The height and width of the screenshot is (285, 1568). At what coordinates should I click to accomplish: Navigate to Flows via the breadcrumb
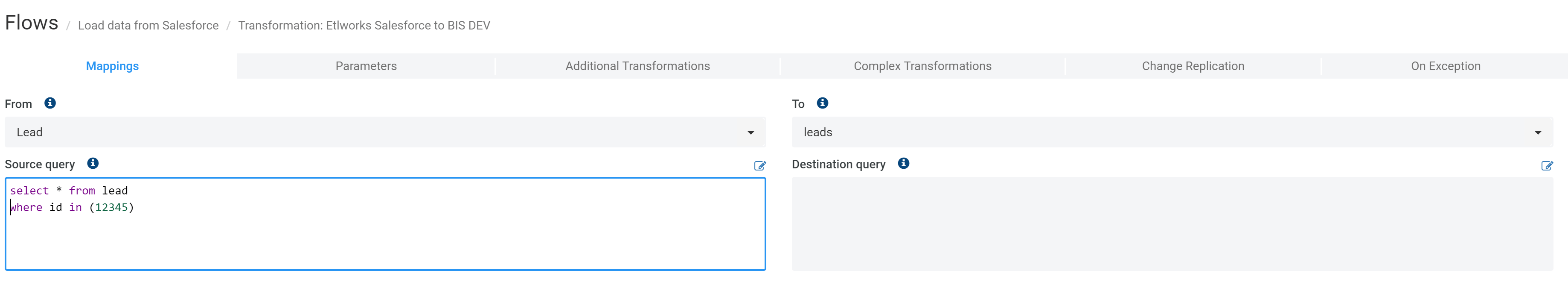pos(31,23)
